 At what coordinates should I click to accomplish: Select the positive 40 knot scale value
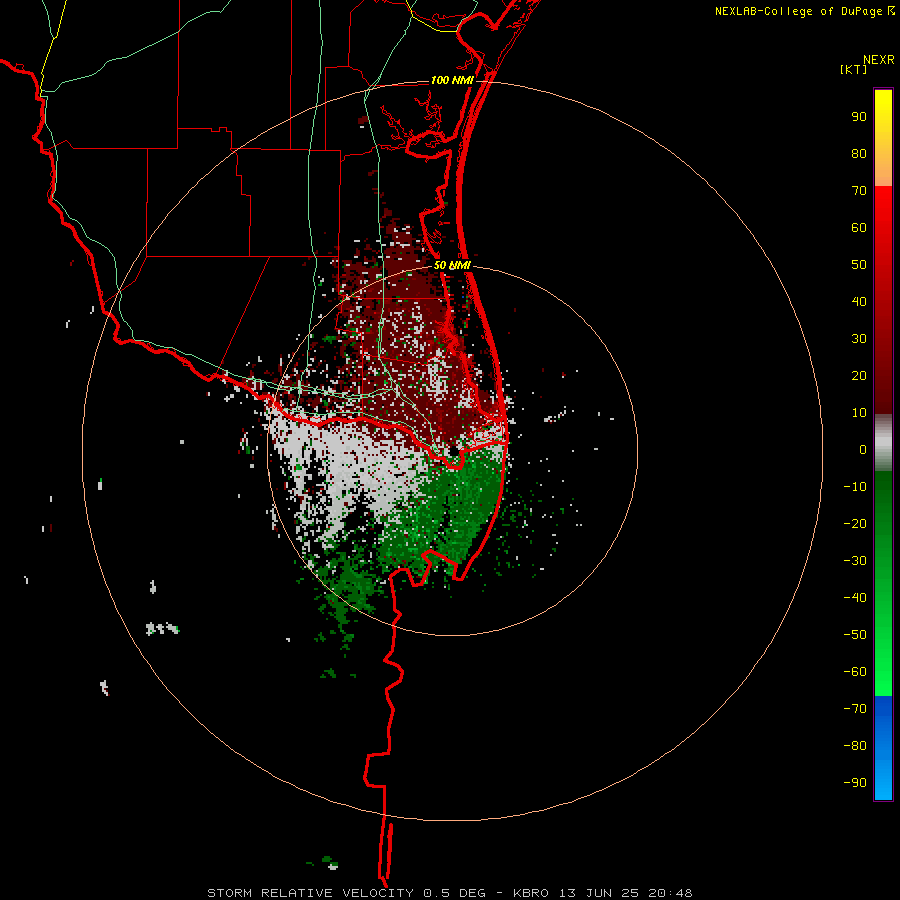[859, 301]
